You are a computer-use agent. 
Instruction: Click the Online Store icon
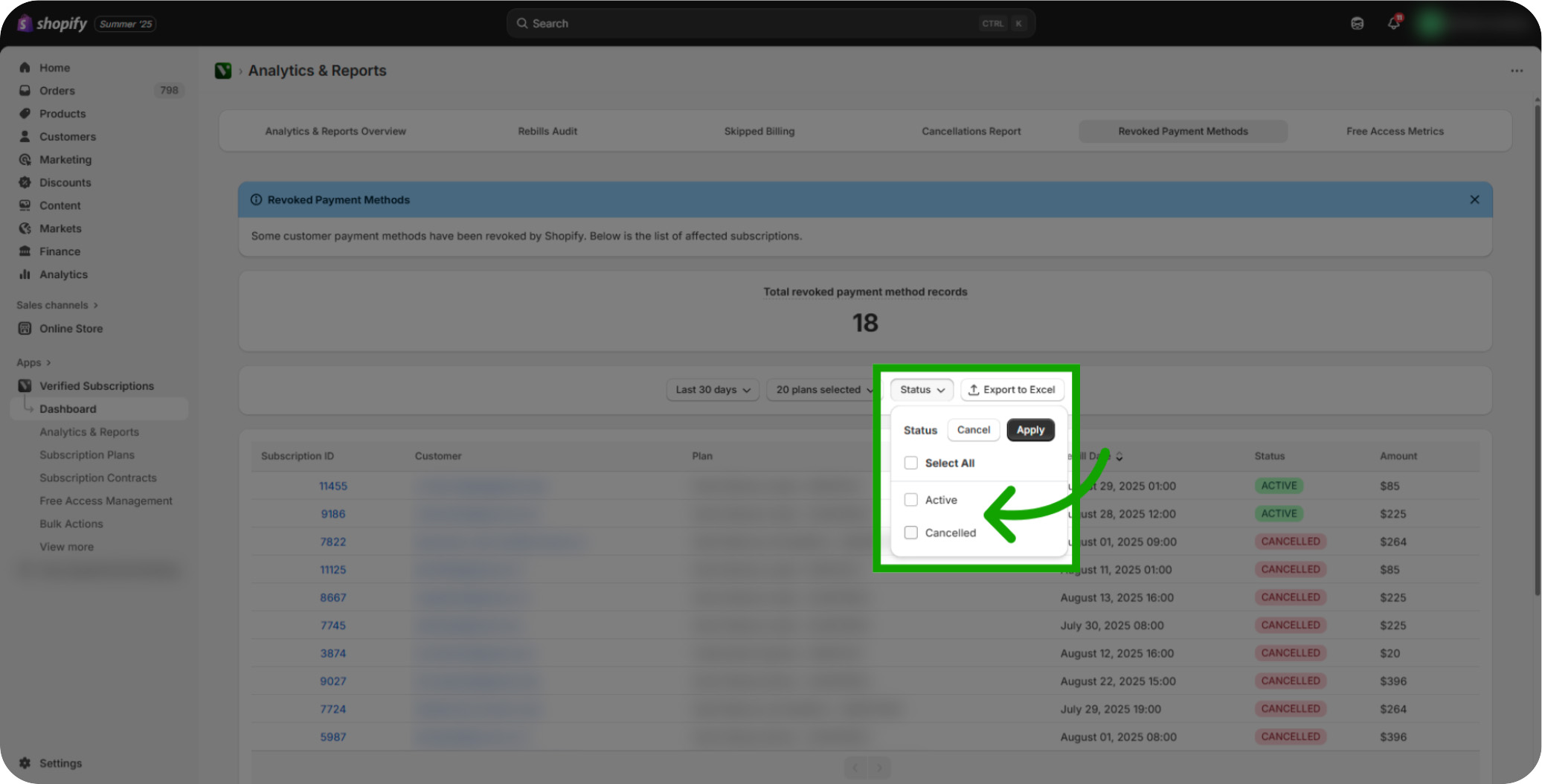(25, 329)
